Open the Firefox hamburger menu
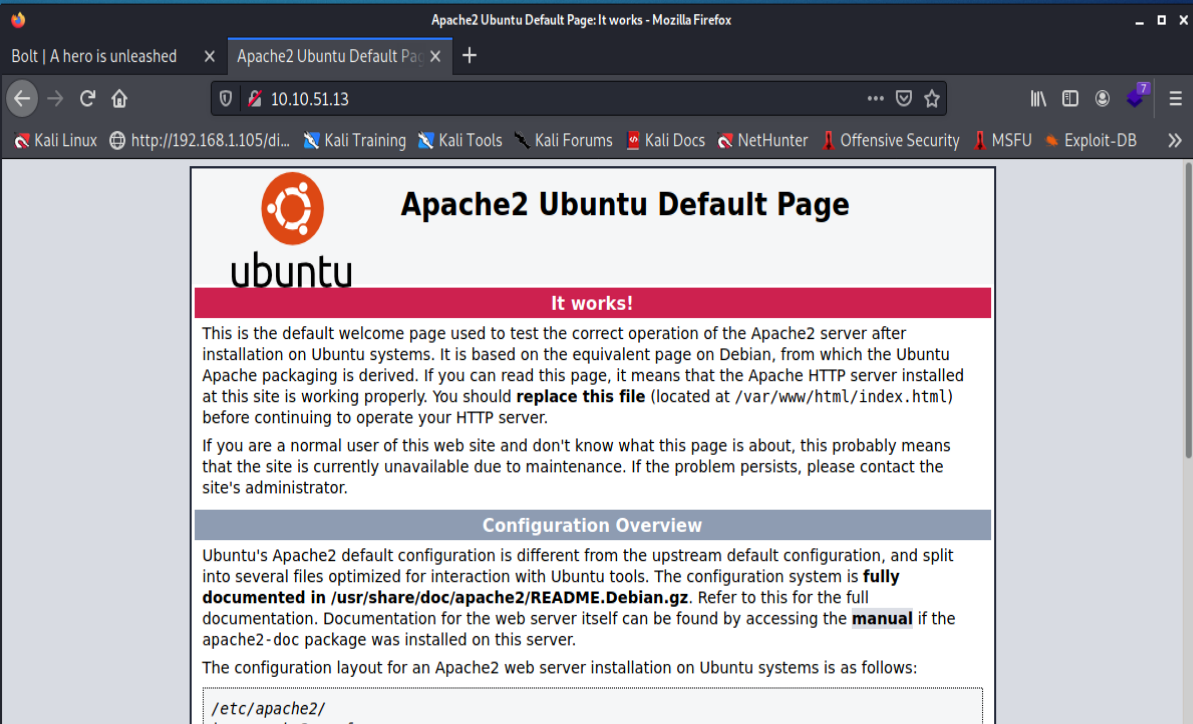 point(1175,98)
